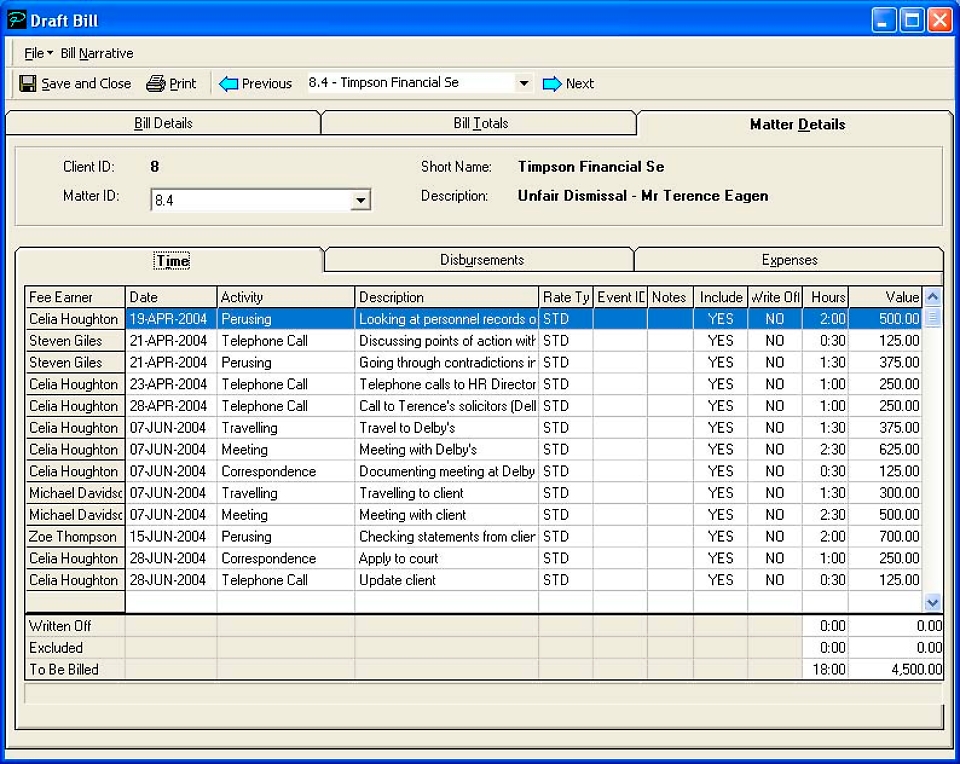Click the 'Meeting with client' description cell
This screenshot has width=960, height=764.
tap(446, 515)
